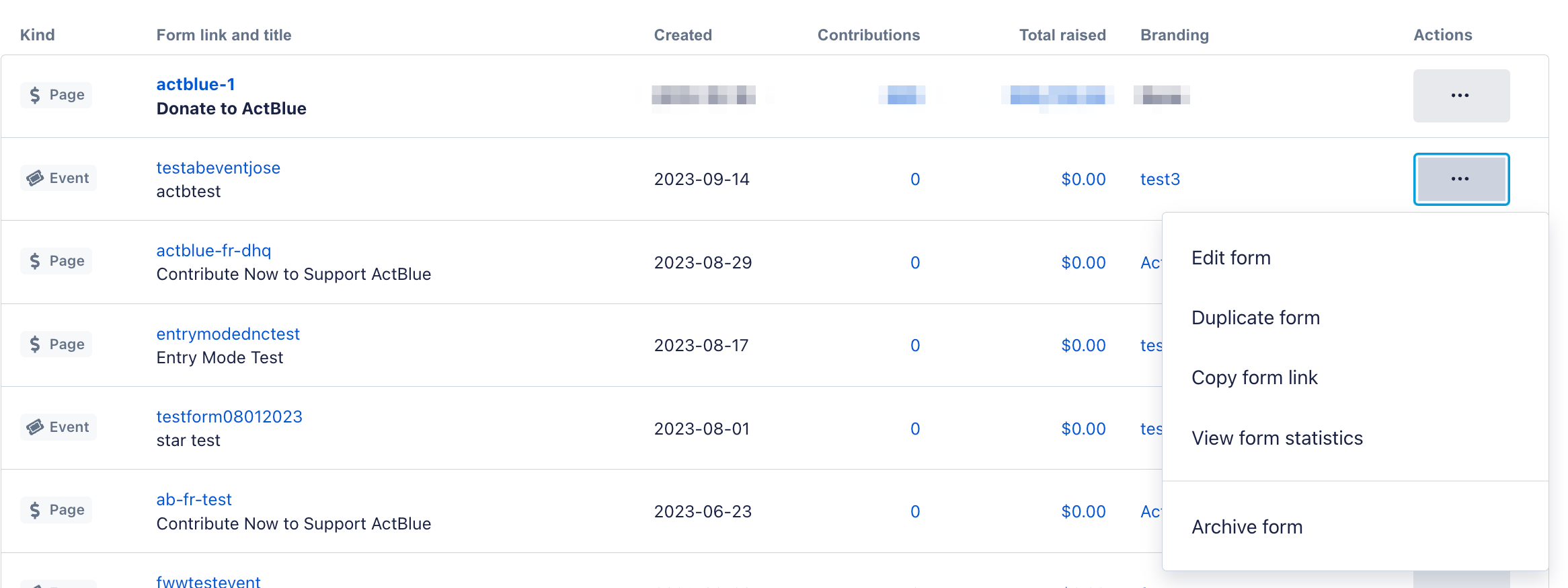
Task: Open View form statistics menu entry
Action: point(1276,439)
